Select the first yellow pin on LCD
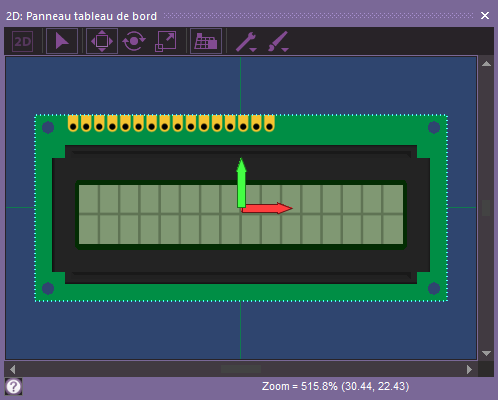This screenshot has height=400, width=498. point(73,123)
